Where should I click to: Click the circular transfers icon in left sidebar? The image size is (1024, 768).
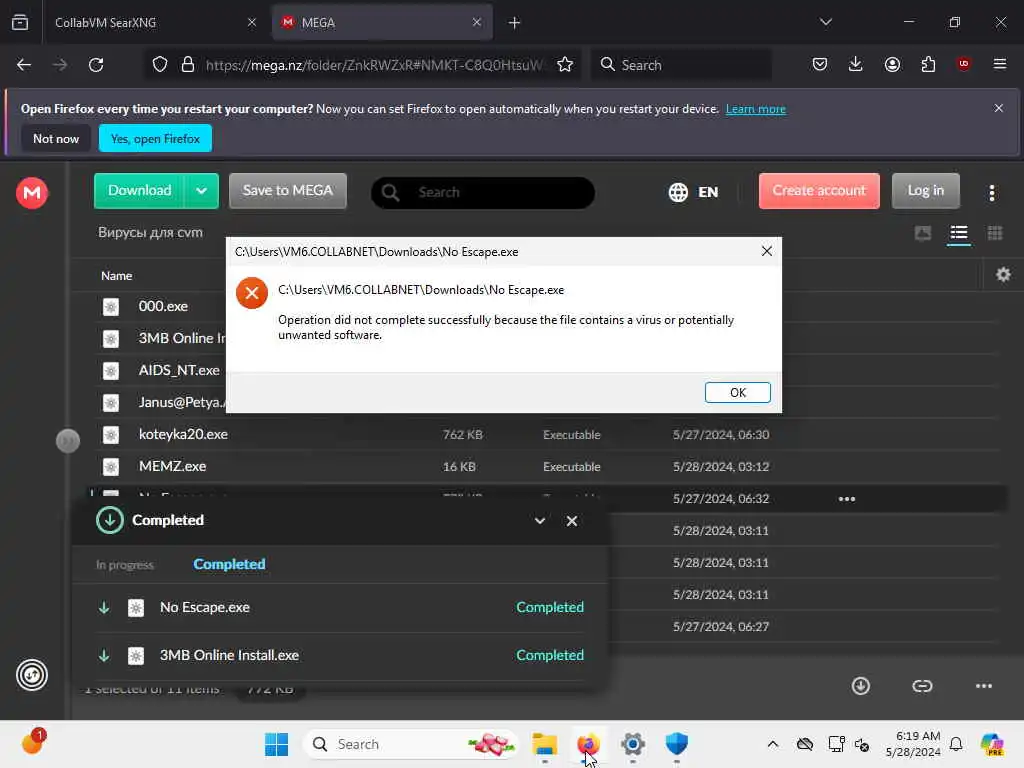coord(32,675)
